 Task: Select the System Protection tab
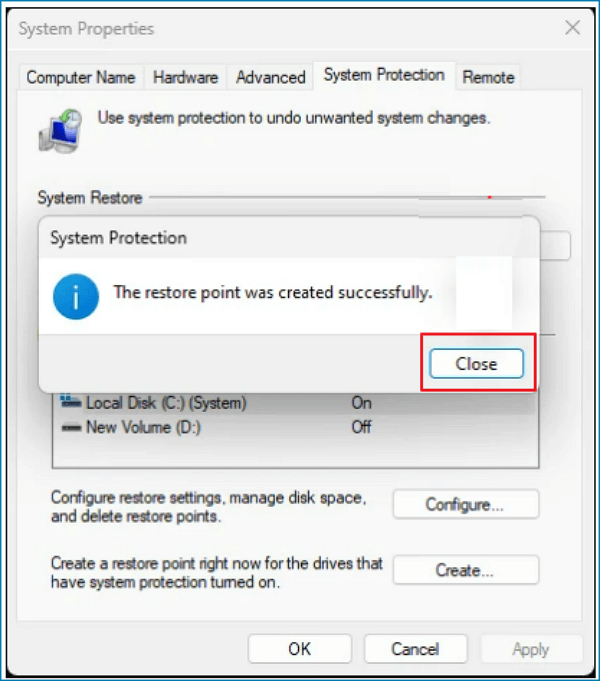384,75
